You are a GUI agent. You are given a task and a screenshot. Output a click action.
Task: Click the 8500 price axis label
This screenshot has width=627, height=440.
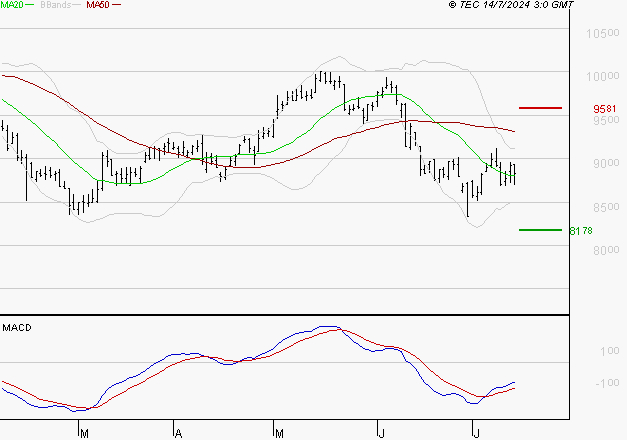(x=606, y=207)
